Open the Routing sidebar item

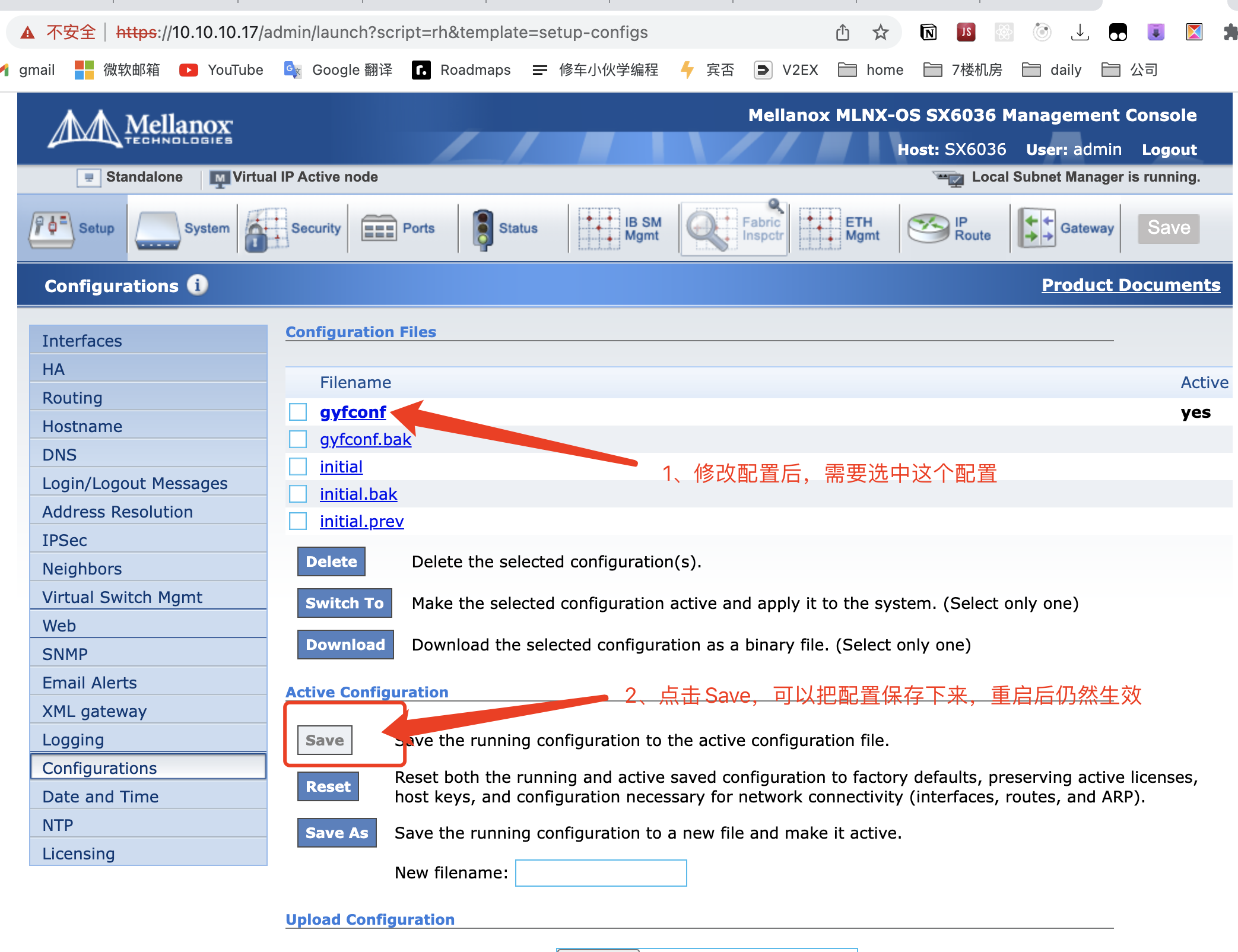point(148,398)
